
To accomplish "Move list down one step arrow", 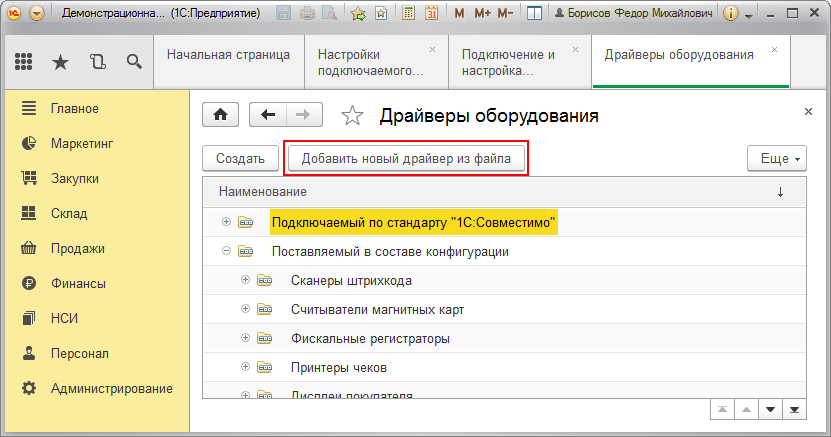I will [x=771, y=409].
